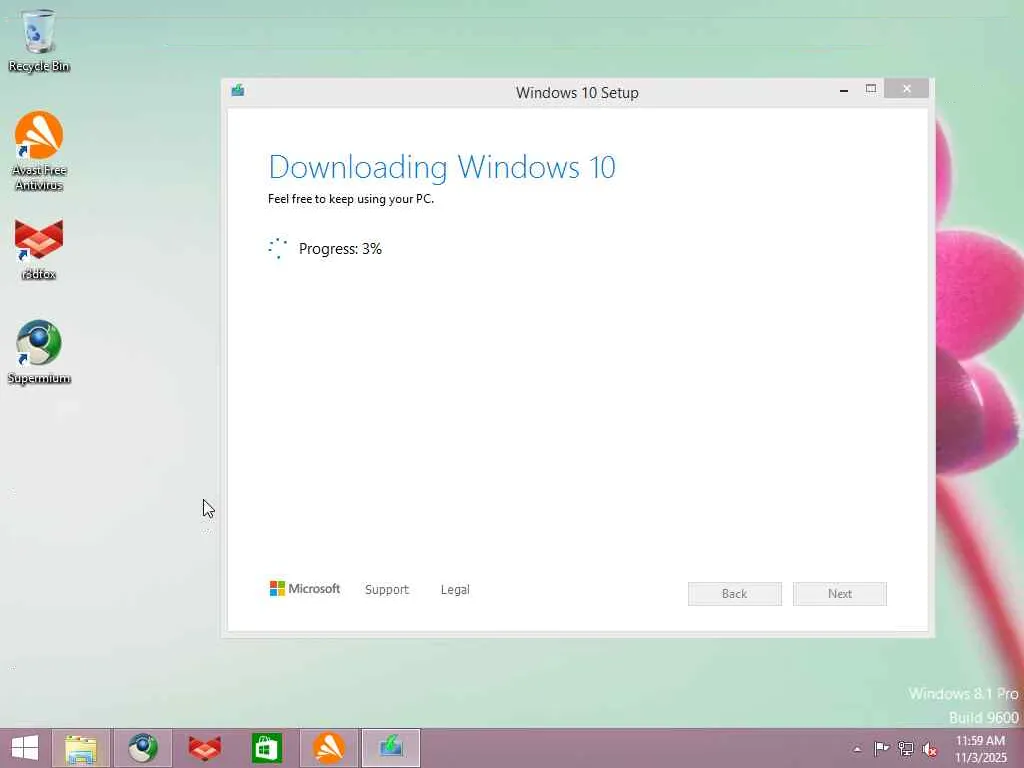Select the r3dfox desktop shortcut
Image resolution: width=1024 pixels, height=768 pixels.
pyautogui.click(x=39, y=249)
